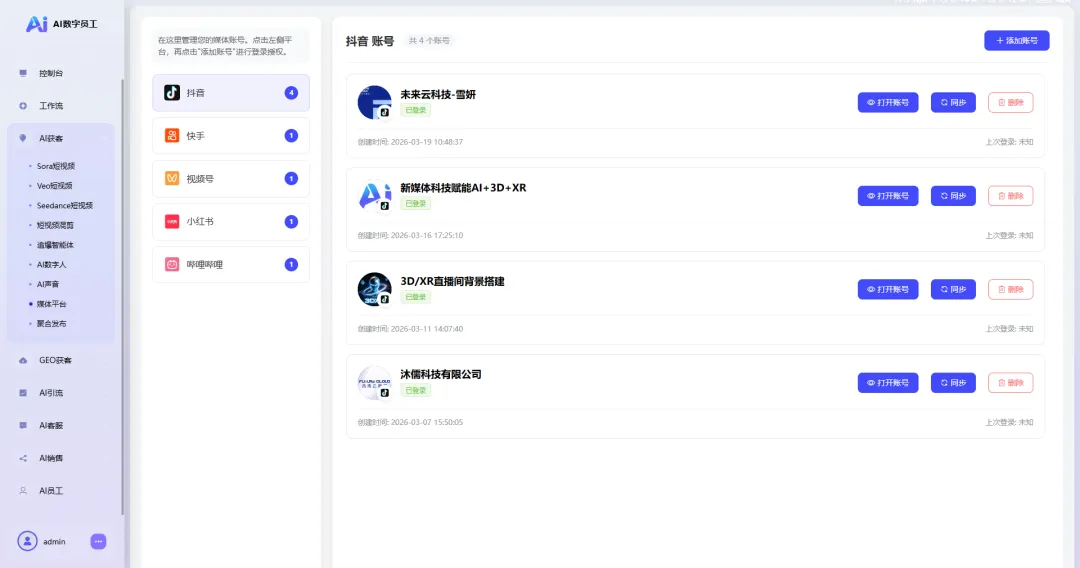Screen dimensions: 1080x568
Task: Open account 未来云科技-雪妍
Action: 888,103
